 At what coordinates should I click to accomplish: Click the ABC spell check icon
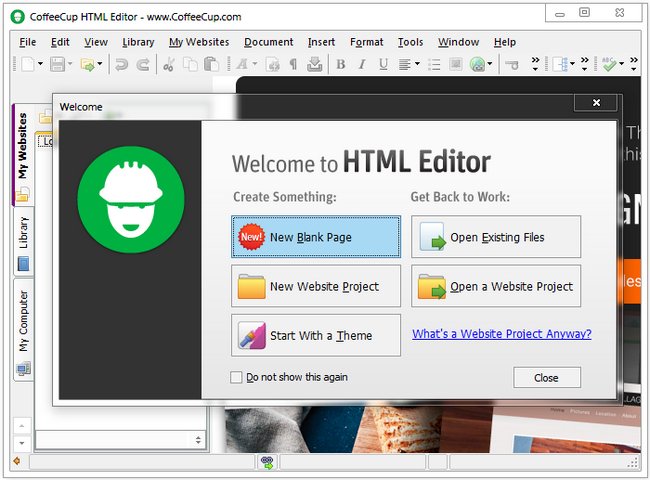609,64
